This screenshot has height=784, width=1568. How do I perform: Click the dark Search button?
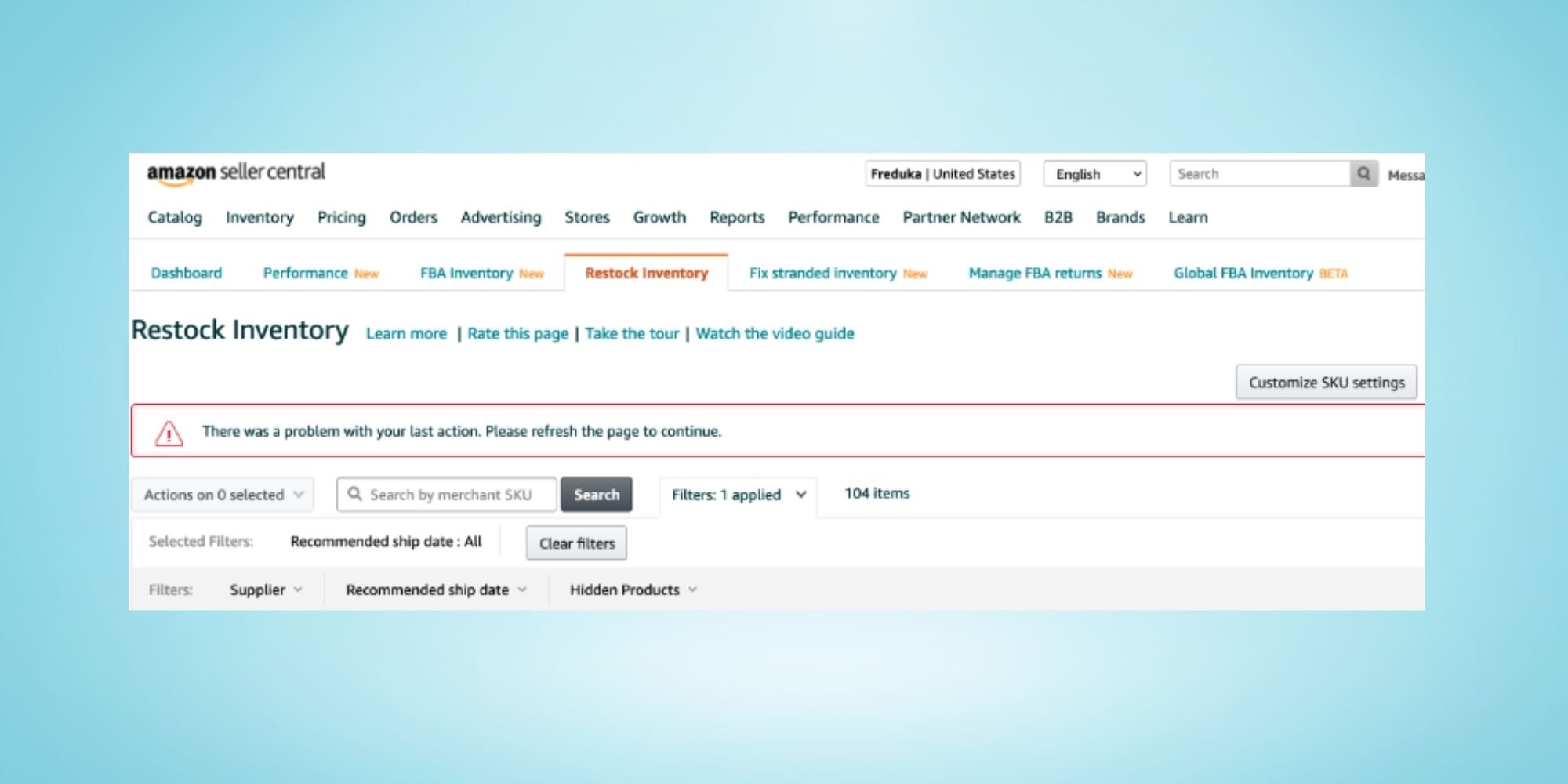pos(596,495)
